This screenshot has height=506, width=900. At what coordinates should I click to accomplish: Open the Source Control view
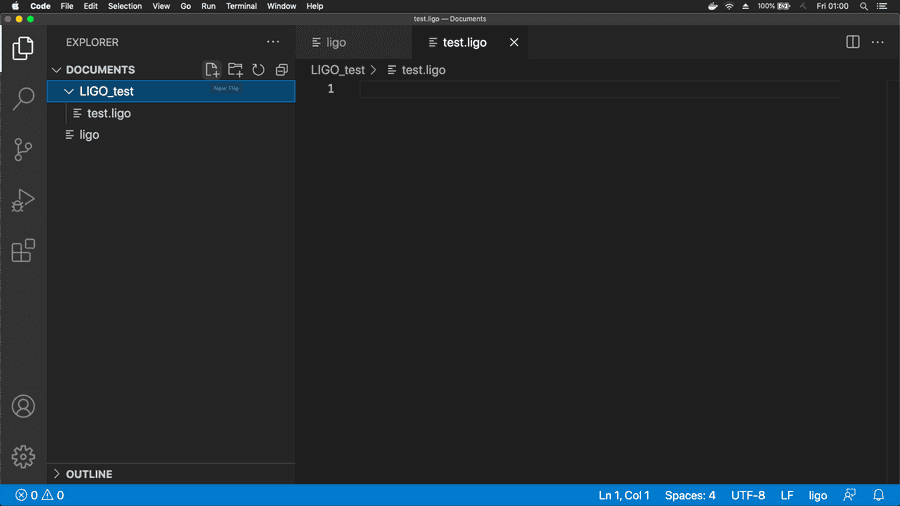pos(23,150)
